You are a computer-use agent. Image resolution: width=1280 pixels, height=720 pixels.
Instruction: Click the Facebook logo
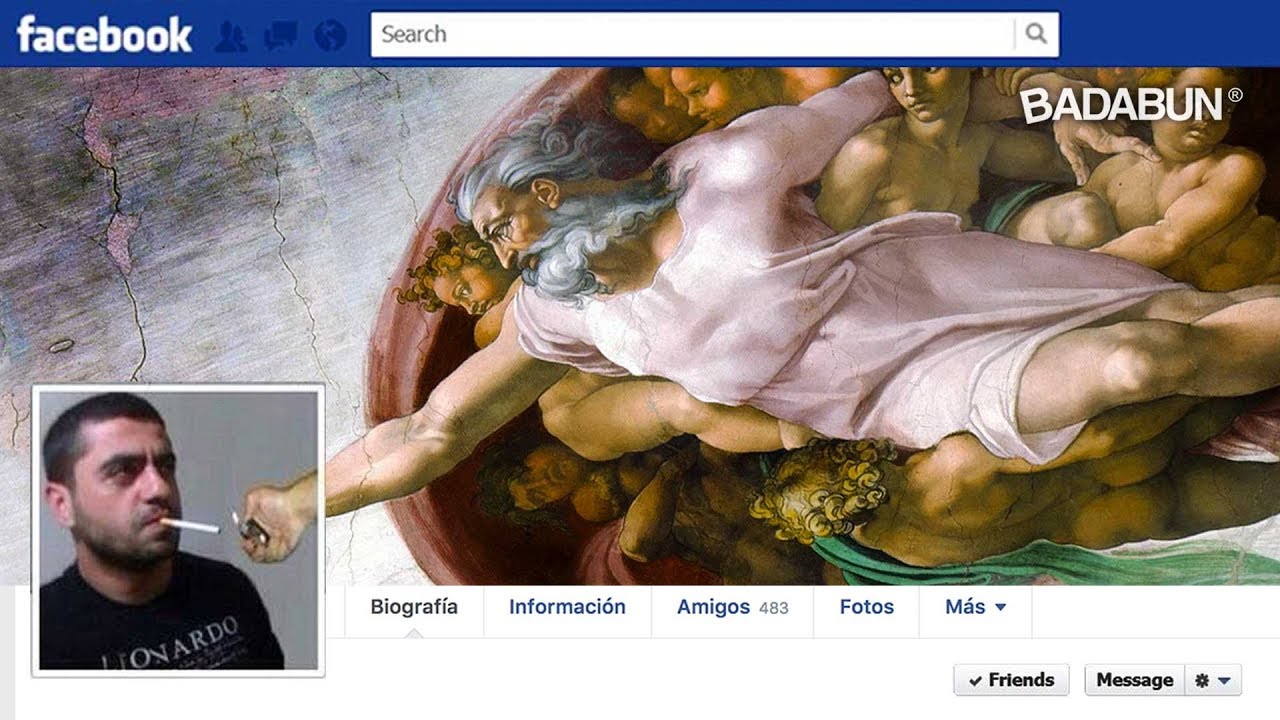pos(104,35)
